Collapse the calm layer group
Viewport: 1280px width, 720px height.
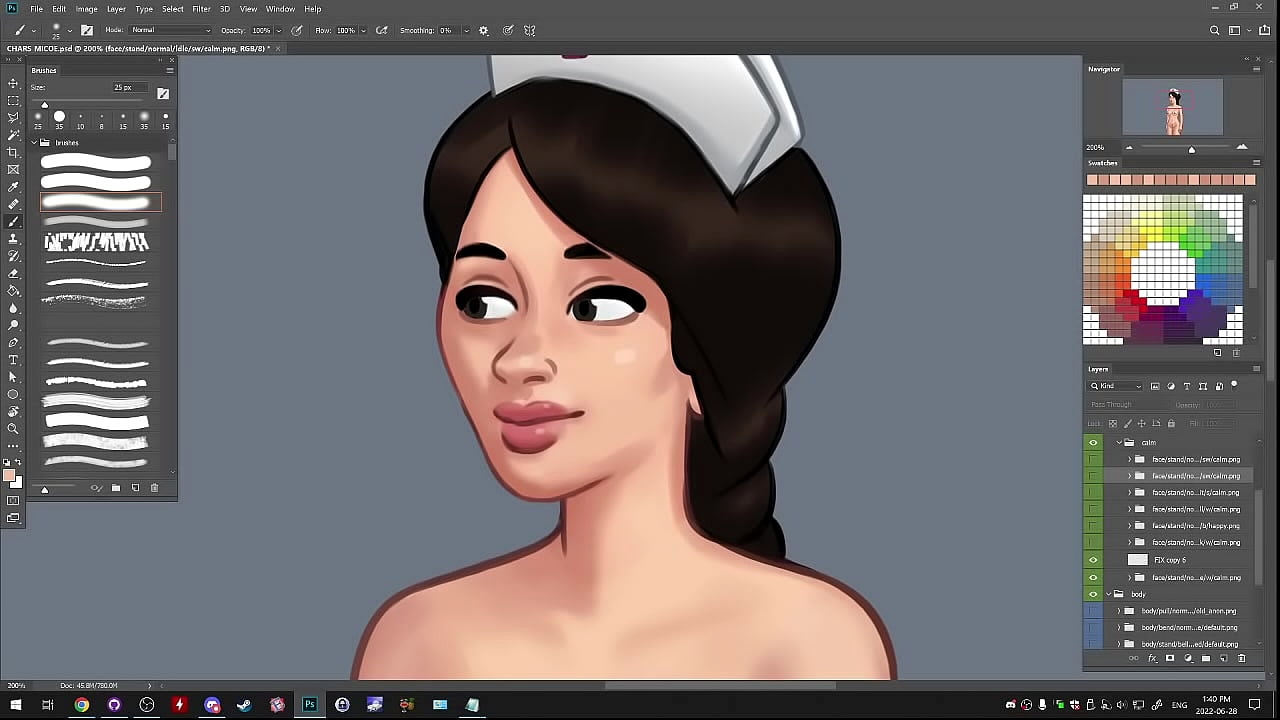[x=1119, y=442]
